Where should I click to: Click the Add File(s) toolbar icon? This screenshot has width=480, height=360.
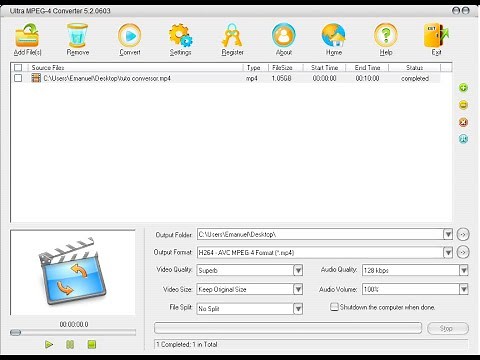(27, 35)
